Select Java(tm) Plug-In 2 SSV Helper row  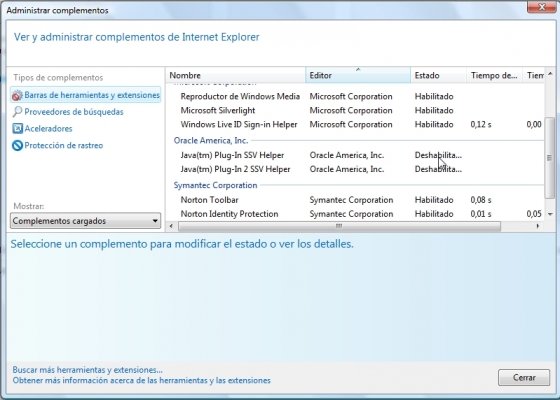coord(355,169)
